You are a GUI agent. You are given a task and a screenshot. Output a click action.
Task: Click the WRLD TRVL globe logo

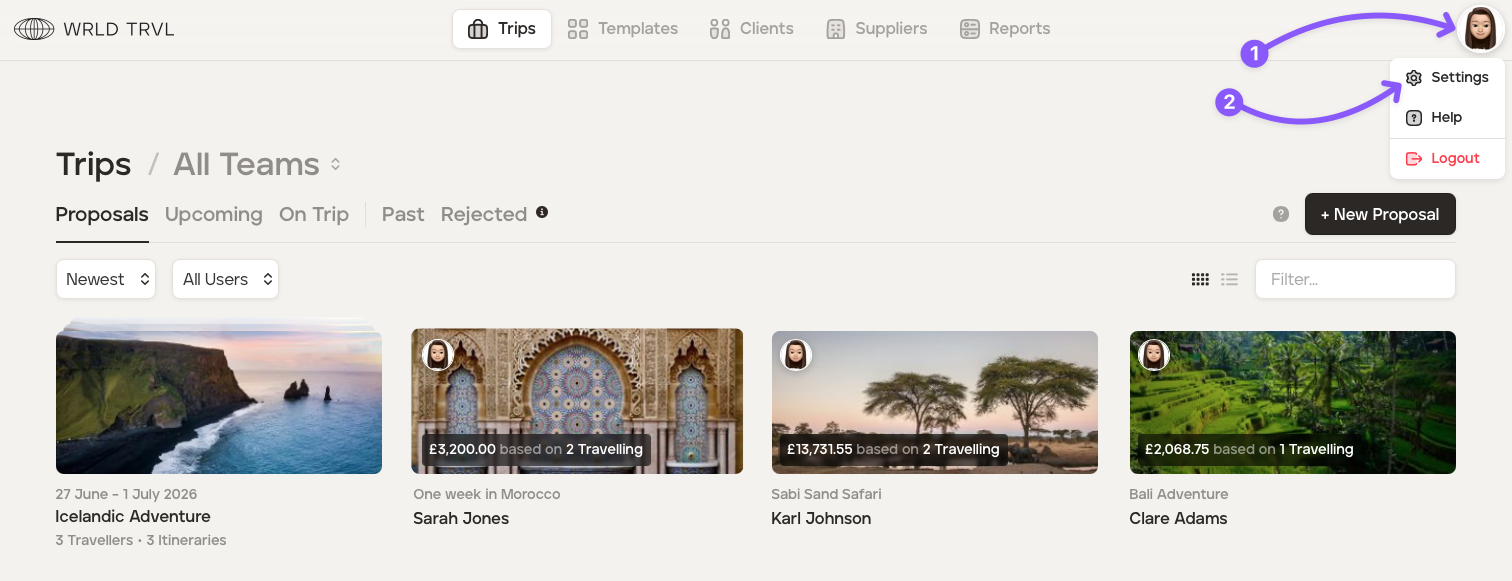34,29
